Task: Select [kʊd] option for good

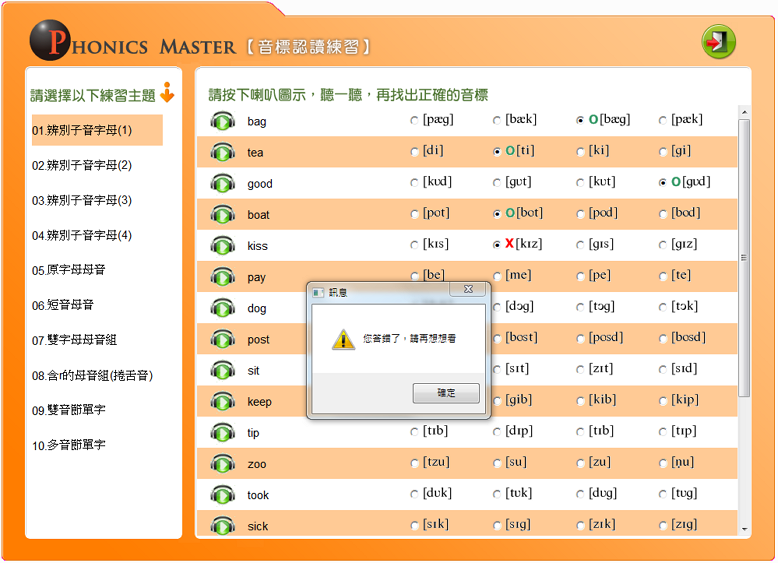Action: [414, 183]
